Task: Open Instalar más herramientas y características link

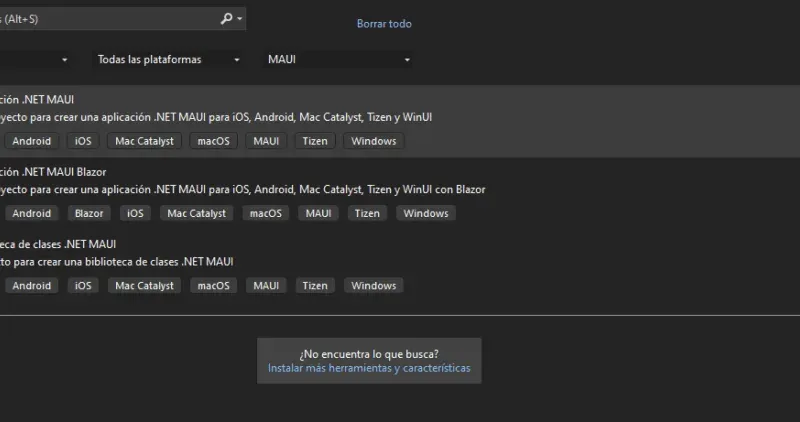Action: [x=369, y=368]
